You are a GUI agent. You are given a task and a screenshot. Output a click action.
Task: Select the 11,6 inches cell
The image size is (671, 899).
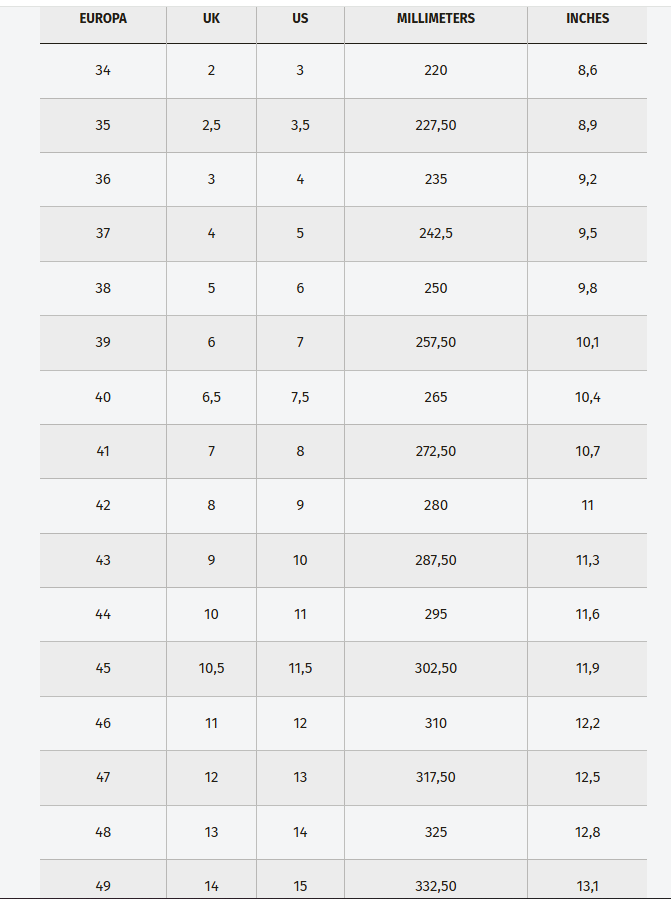pyautogui.click(x=587, y=614)
